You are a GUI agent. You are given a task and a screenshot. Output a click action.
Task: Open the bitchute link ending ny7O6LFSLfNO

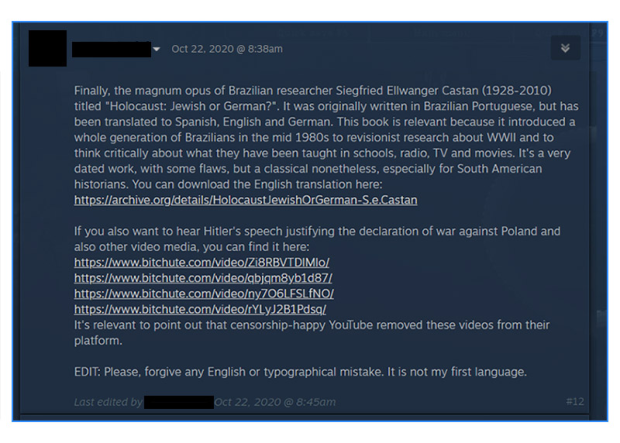(x=204, y=294)
